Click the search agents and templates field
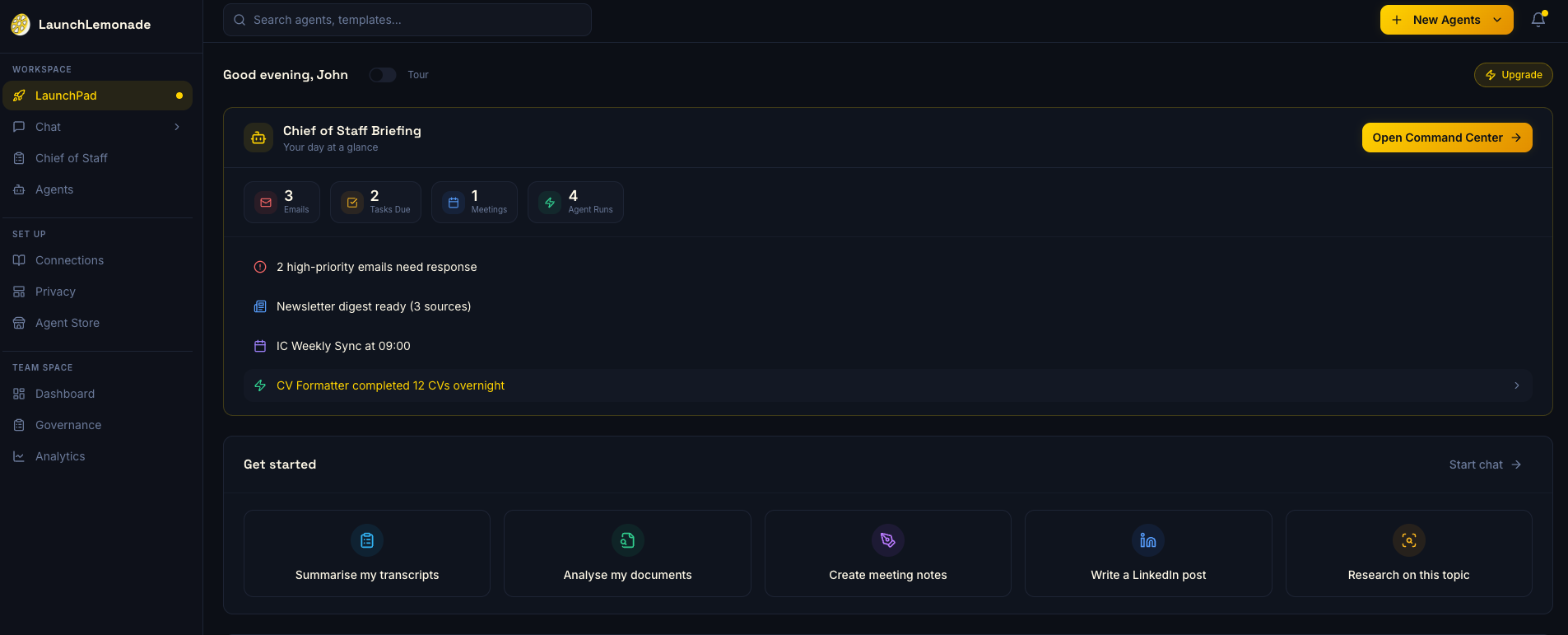The width and height of the screenshot is (1568, 635). (407, 20)
